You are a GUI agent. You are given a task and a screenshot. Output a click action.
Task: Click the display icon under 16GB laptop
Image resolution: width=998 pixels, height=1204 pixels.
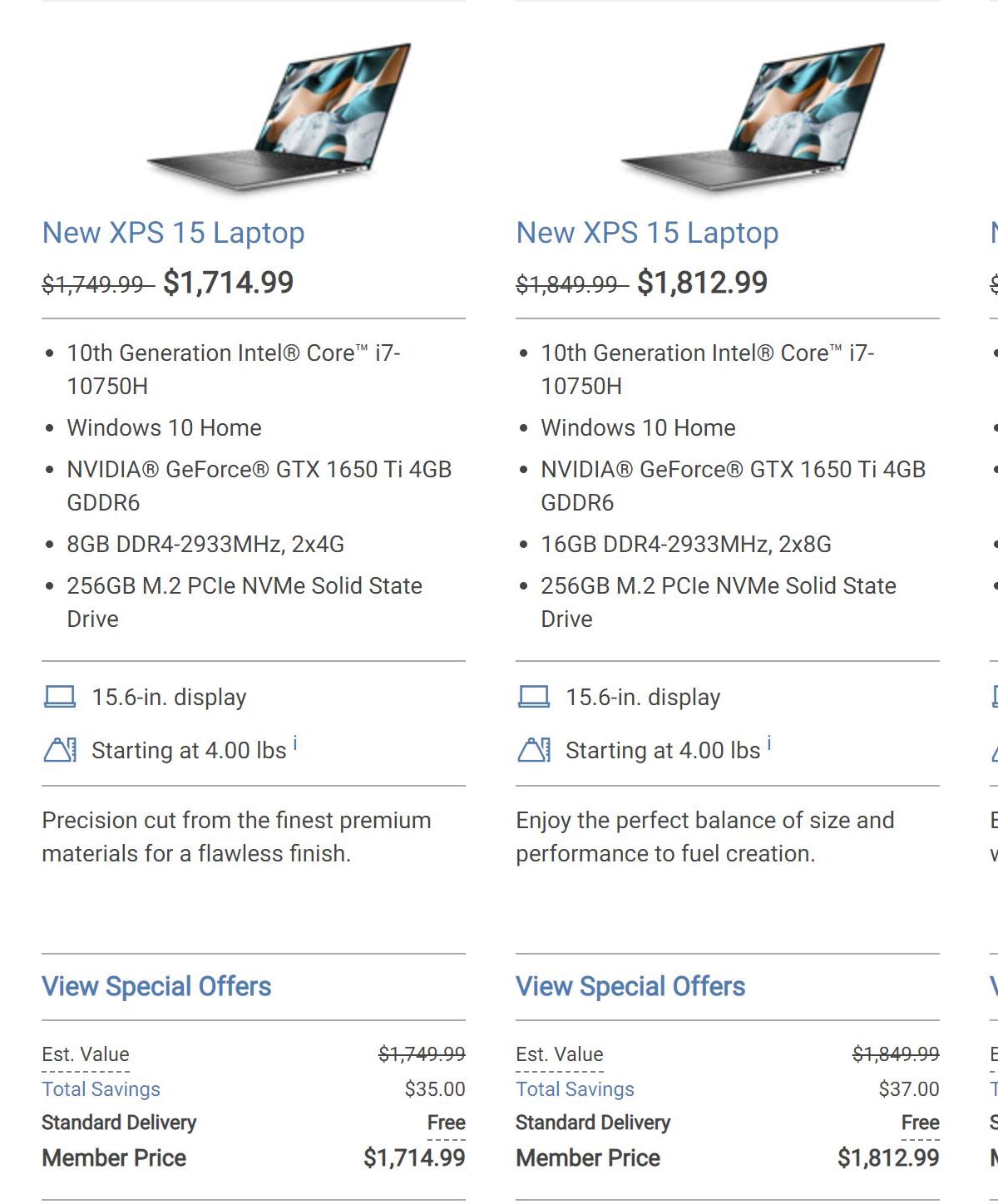pos(534,697)
